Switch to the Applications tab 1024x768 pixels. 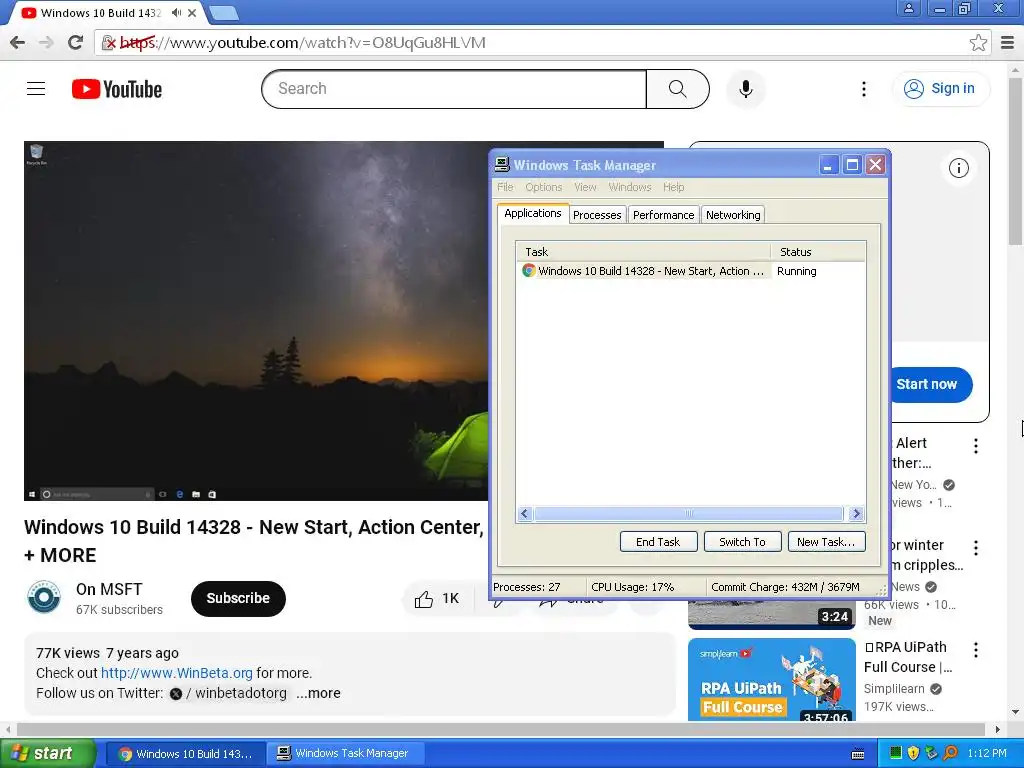point(532,214)
